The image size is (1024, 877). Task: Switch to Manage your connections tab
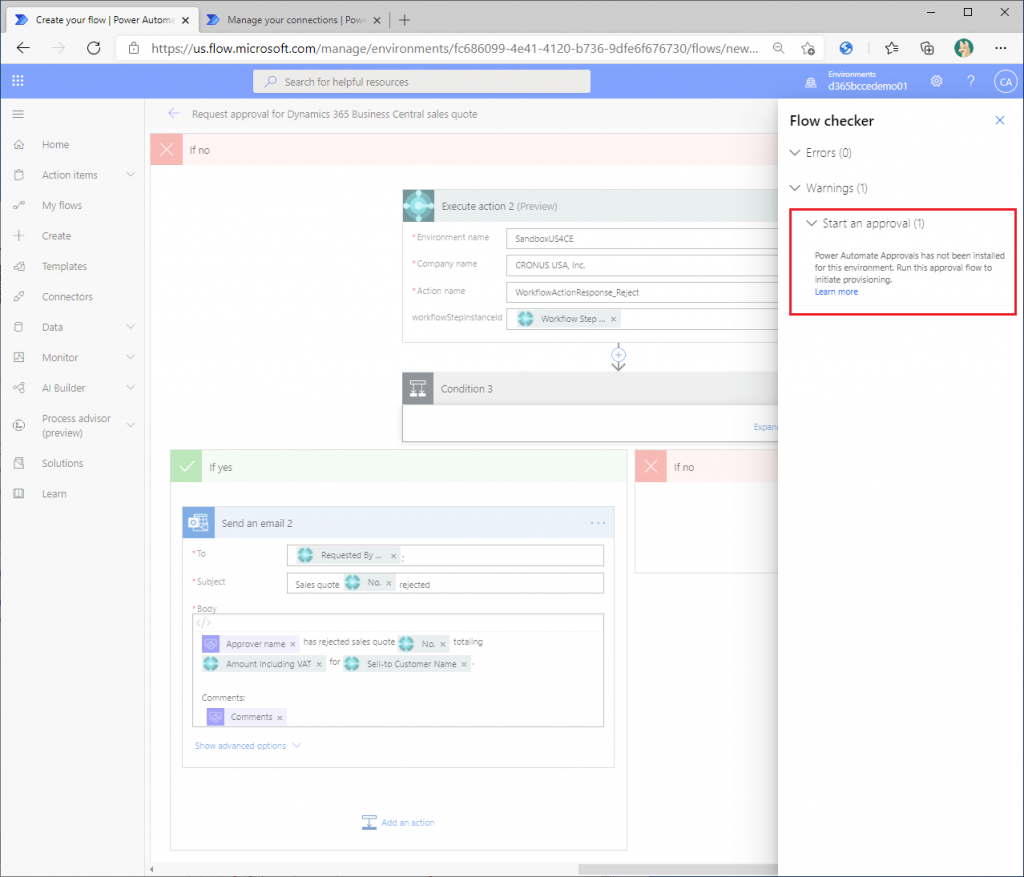pyautogui.click(x=294, y=20)
